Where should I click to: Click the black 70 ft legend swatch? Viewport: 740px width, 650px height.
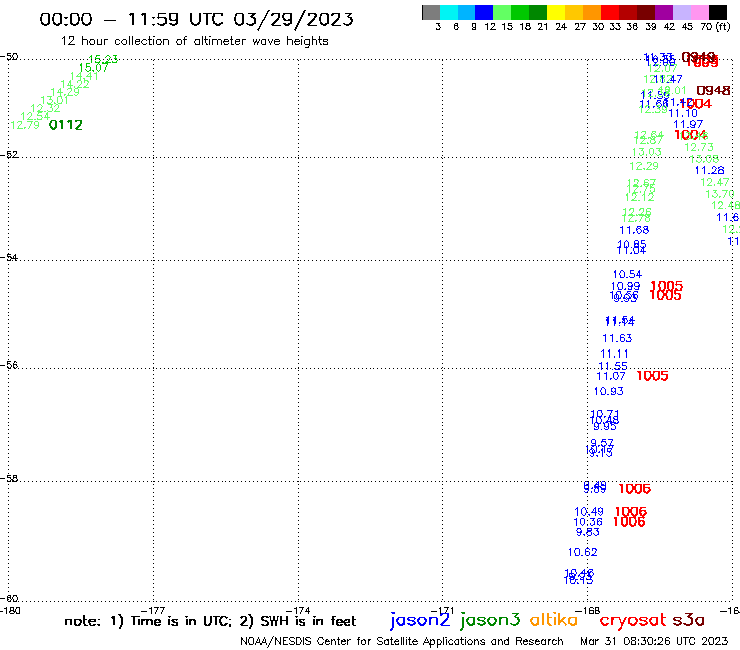(x=717, y=12)
